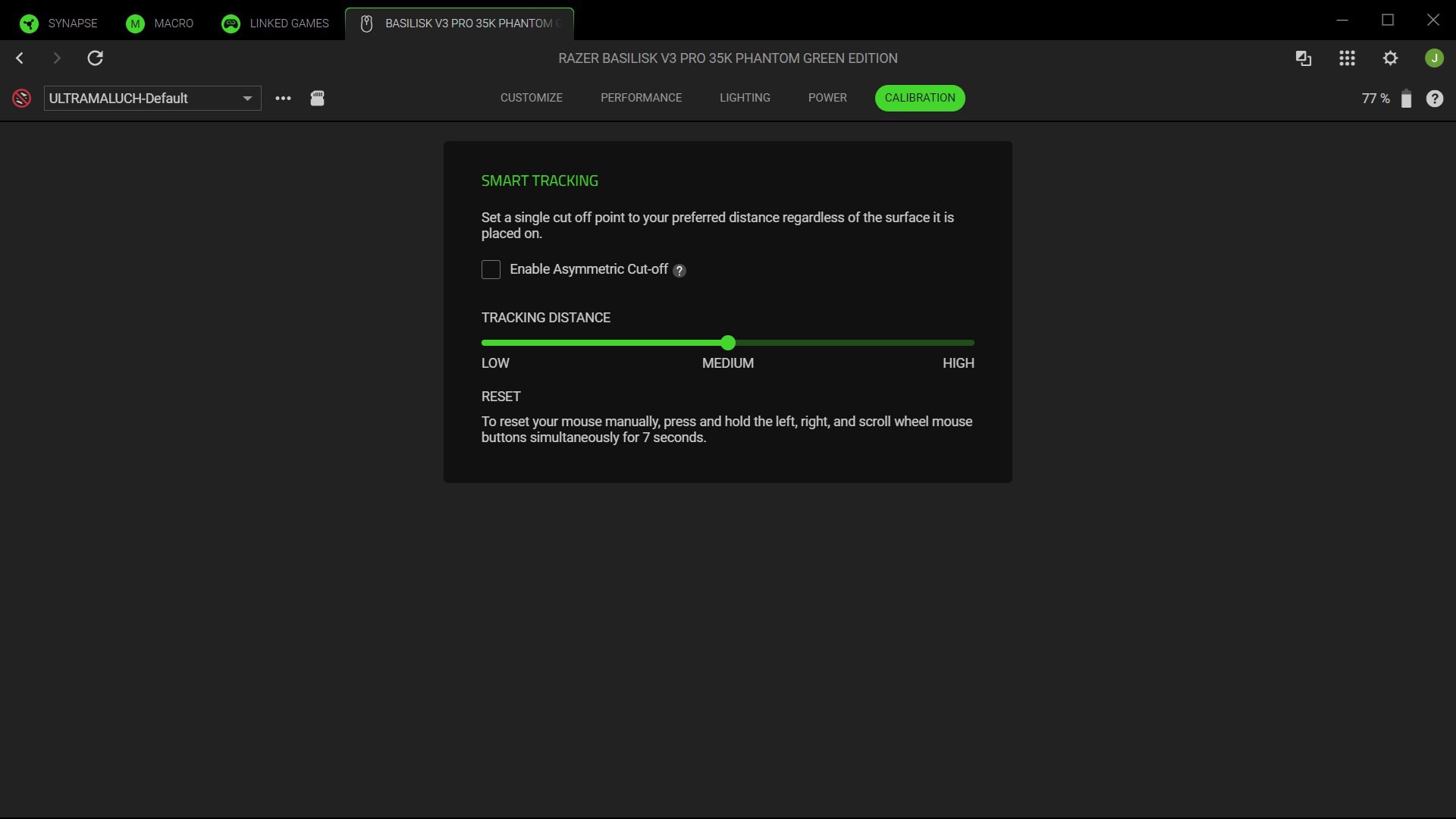Open Synapse settings gear icon

point(1391,58)
